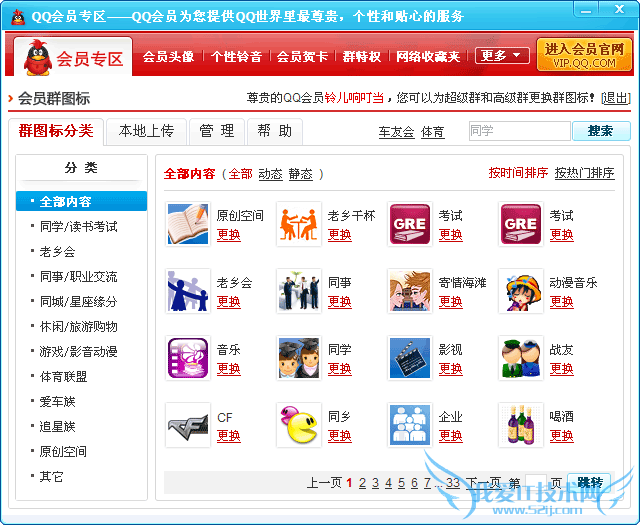
Task: Click 更换 under CF
Action: [229, 436]
